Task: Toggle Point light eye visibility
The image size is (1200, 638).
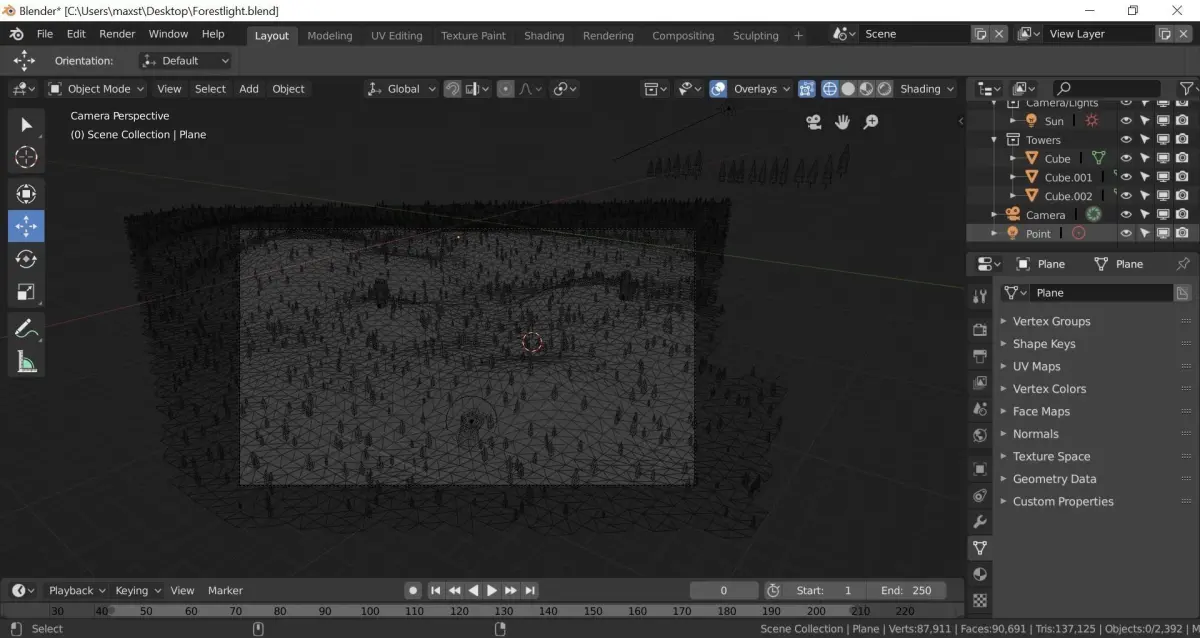Action: tap(1126, 234)
